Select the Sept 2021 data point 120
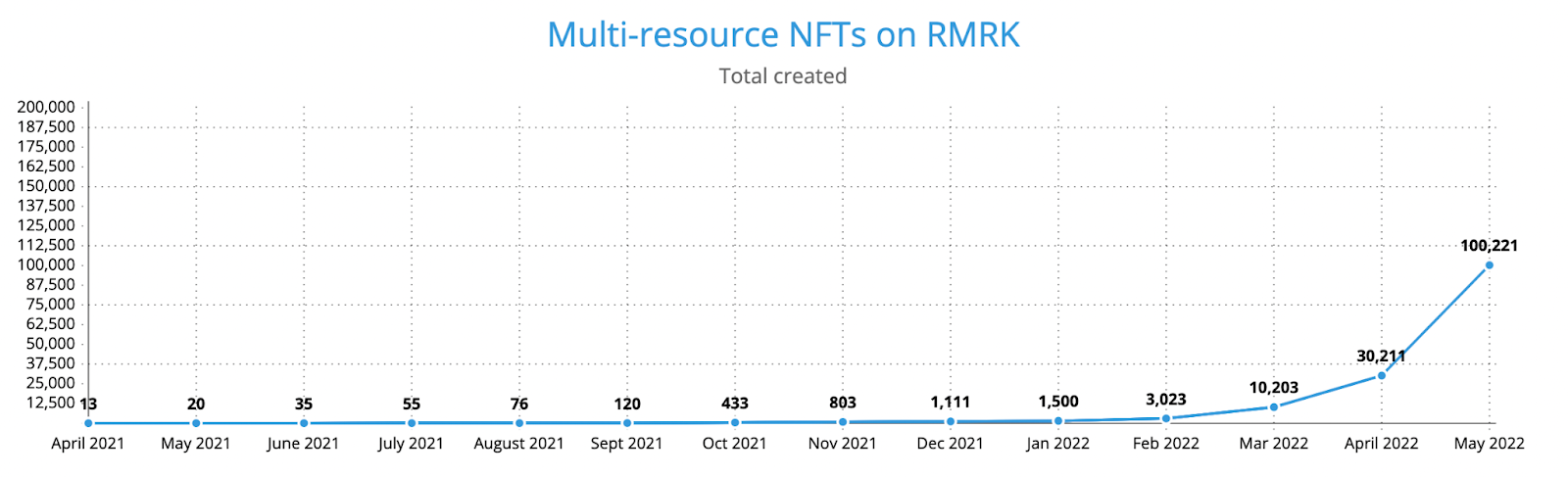Viewport: 1568px width, 477px height. 626,423
